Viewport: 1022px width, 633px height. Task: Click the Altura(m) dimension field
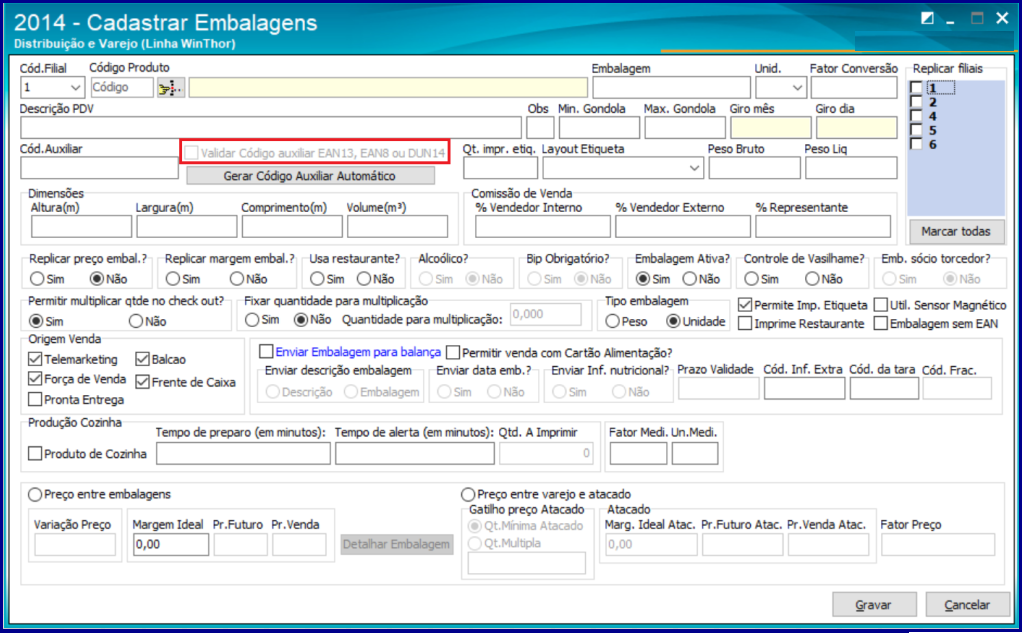[81, 227]
